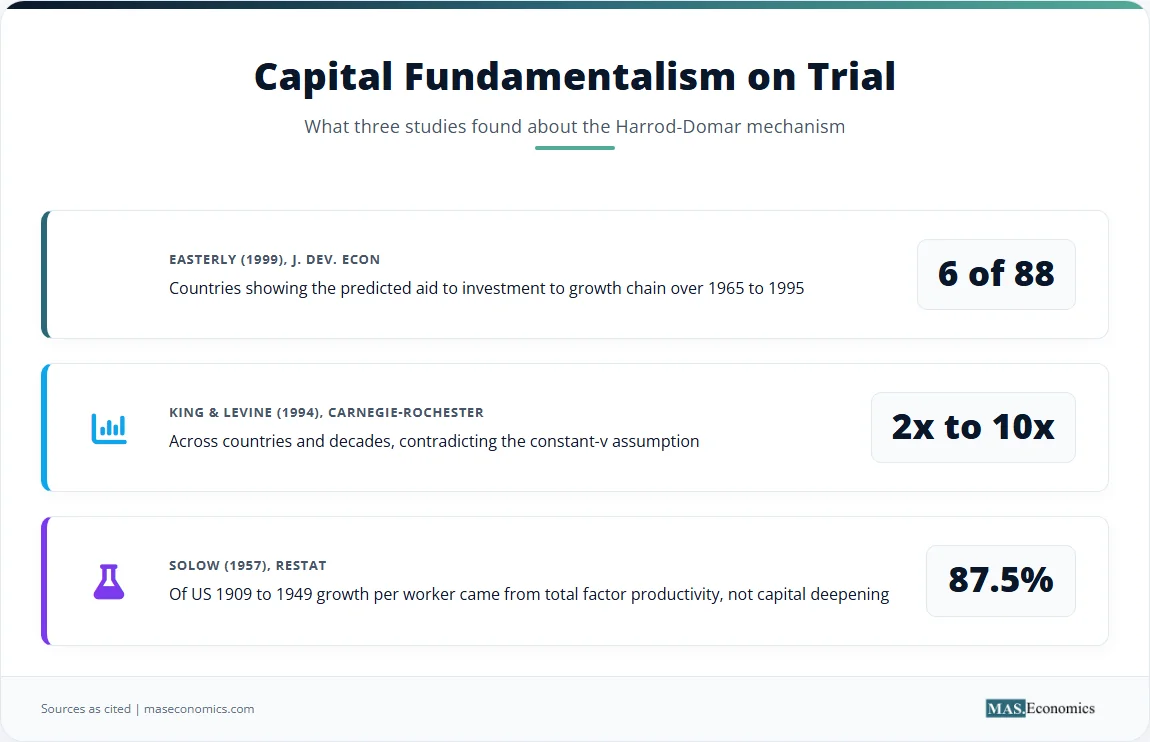
Task: Select the '2x to 10x' statistic badge
Action: [973, 427]
